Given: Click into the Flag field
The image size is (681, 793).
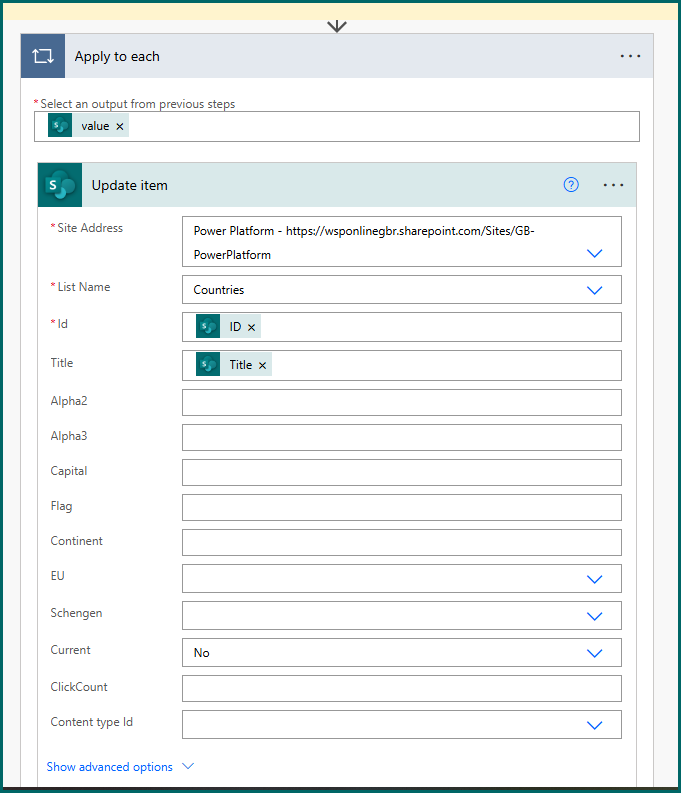Looking at the screenshot, I should [401, 507].
